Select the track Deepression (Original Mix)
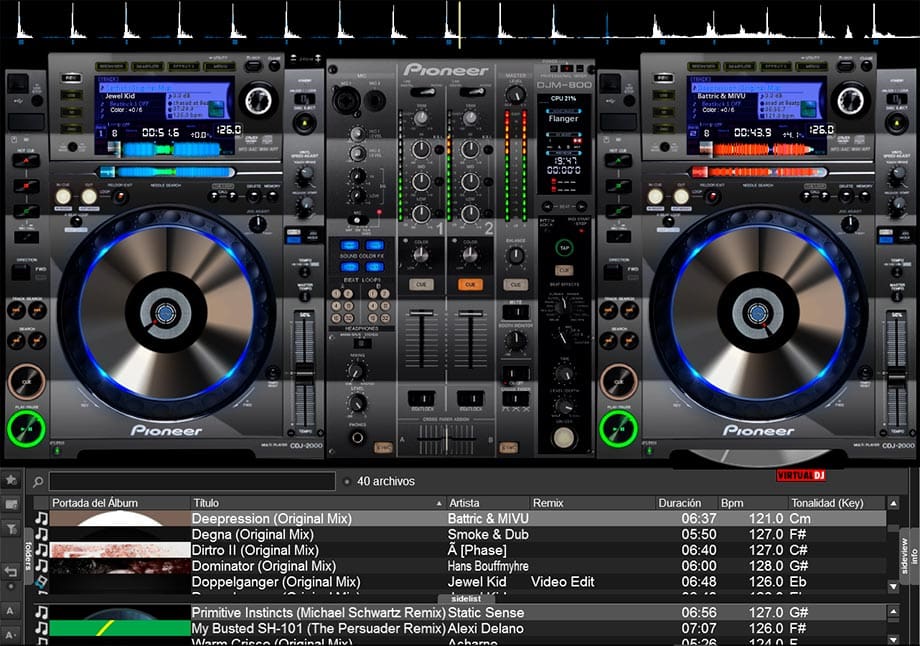The image size is (920, 646). [x=460, y=519]
